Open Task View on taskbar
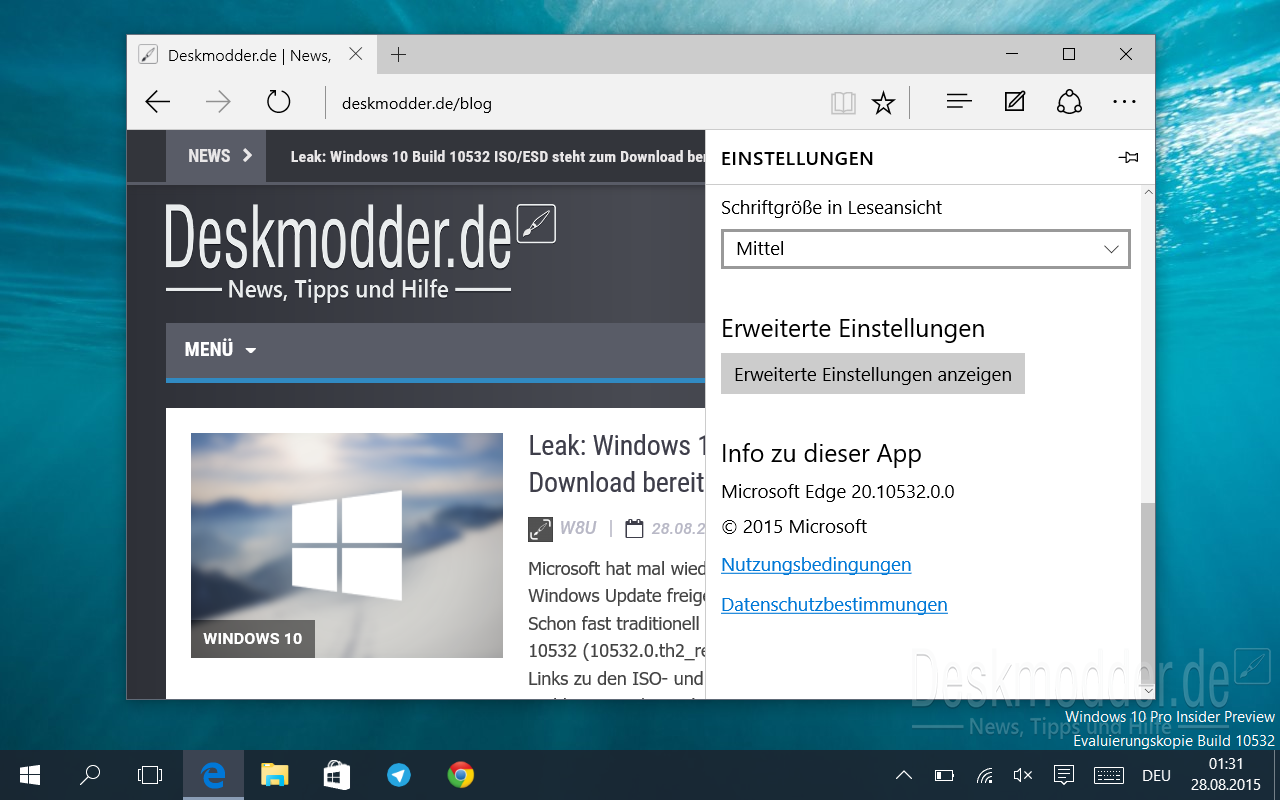Screen dimensions: 1280x800 150,775
